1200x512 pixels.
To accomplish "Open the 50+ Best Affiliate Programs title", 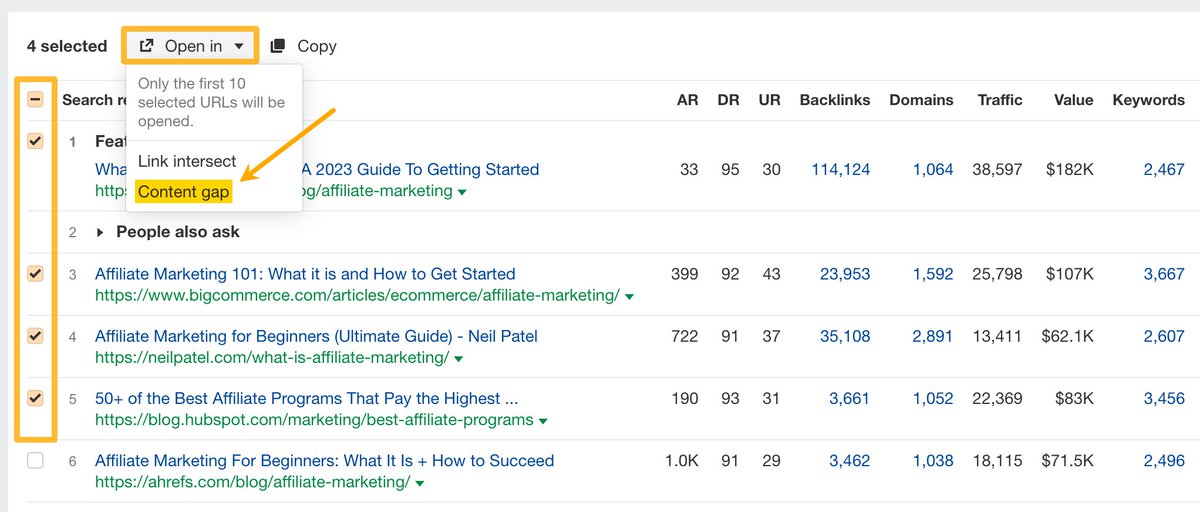I will click(x=306, y=398).
